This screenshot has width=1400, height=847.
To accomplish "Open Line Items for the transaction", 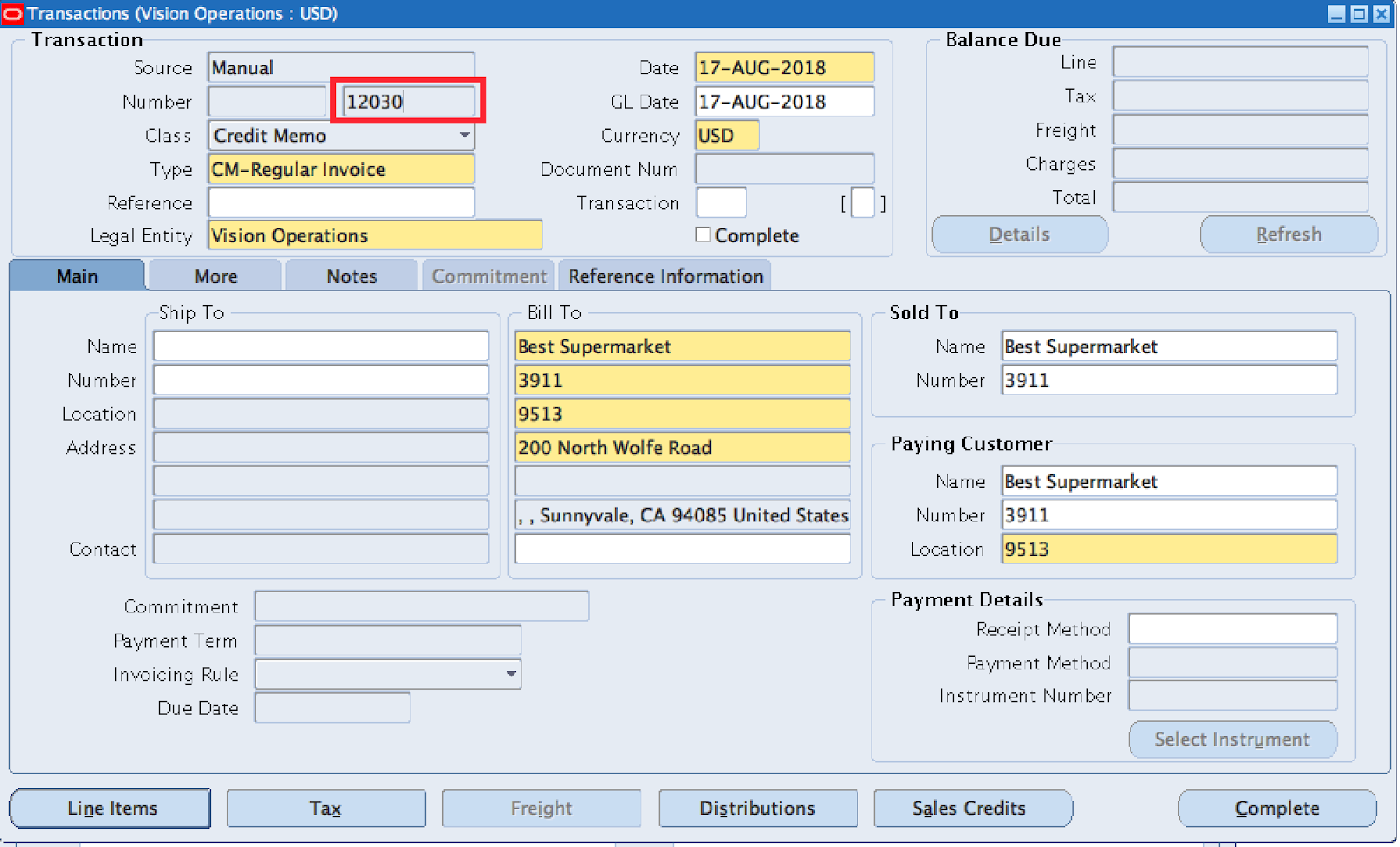I will coord(109,808).
